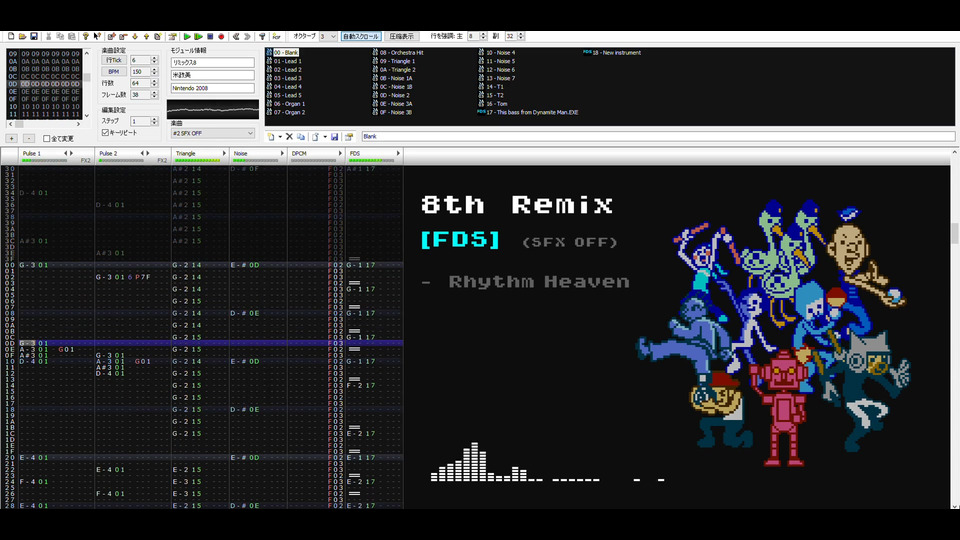Select instrument 06 - Organ 1
Viewport: 960px width, 540px height.
(289, 103)
